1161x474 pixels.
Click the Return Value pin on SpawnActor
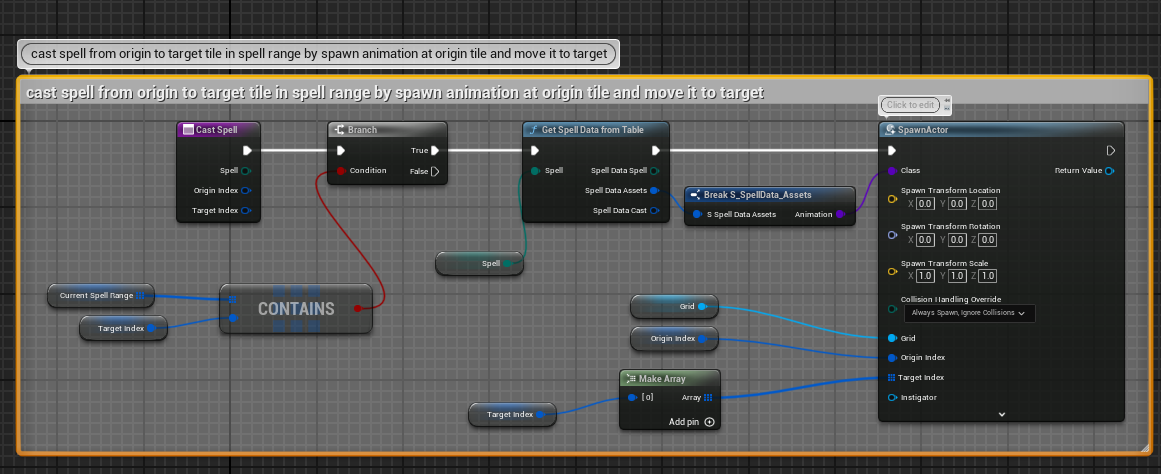[1109, 171]
